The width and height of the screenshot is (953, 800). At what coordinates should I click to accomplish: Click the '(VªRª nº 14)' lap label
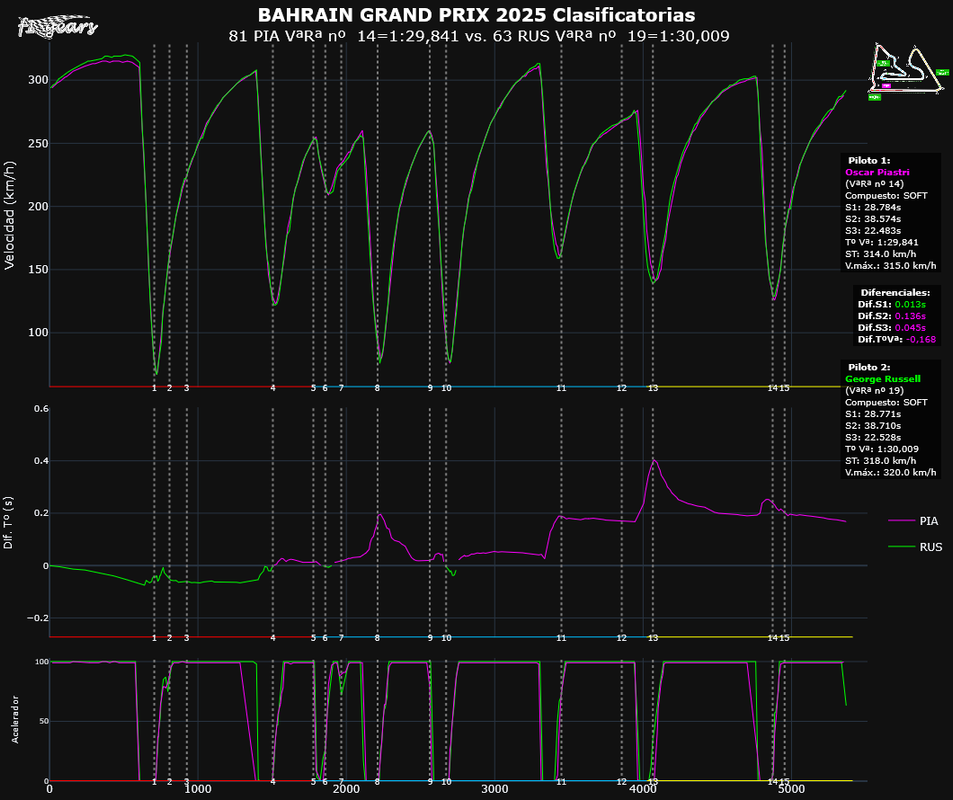(874, 184)
